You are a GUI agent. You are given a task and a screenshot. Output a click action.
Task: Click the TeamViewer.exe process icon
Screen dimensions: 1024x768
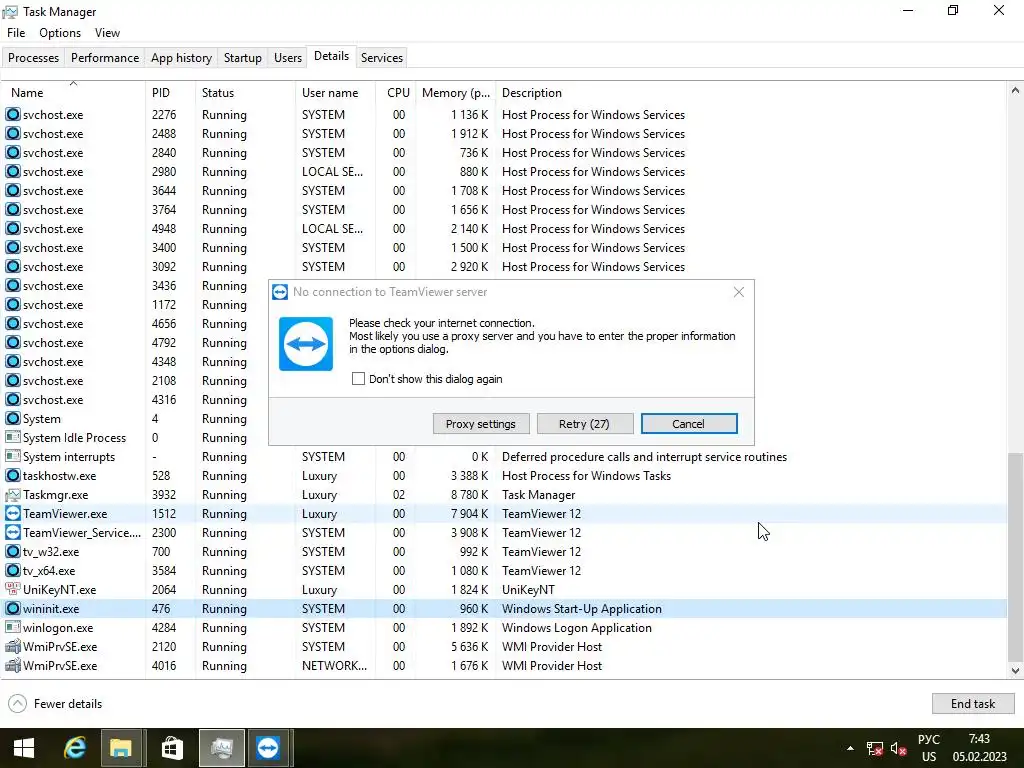(x=12, y=513)
